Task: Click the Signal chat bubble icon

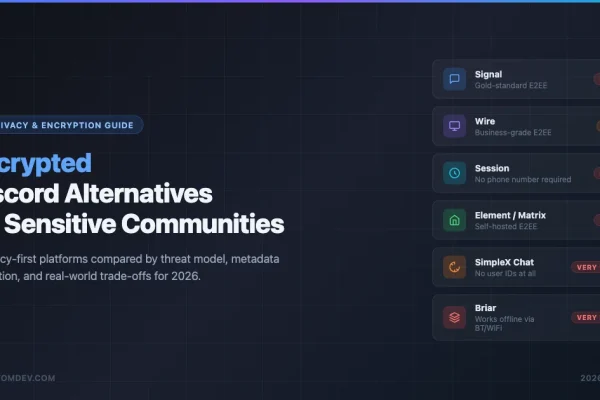Action: point(454,79)
